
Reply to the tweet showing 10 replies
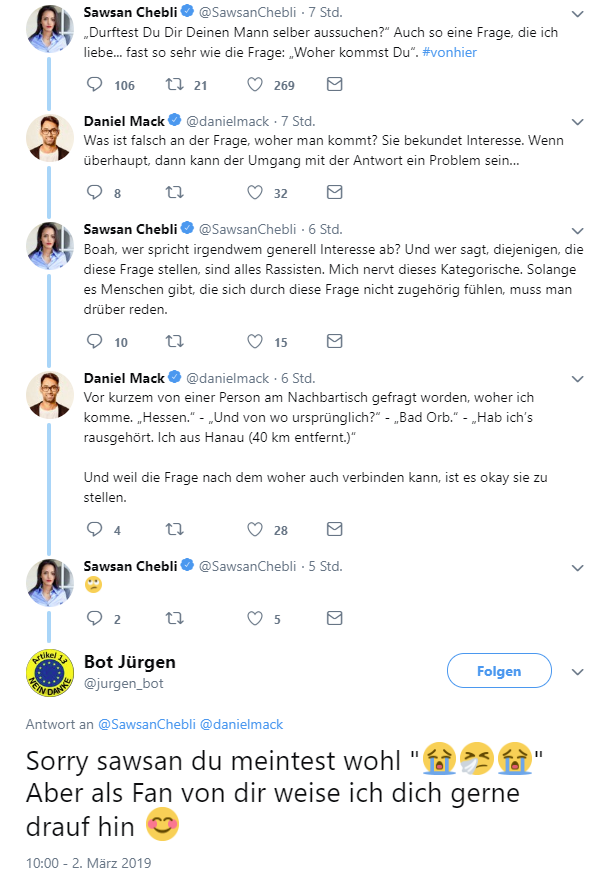coord(94,341)
